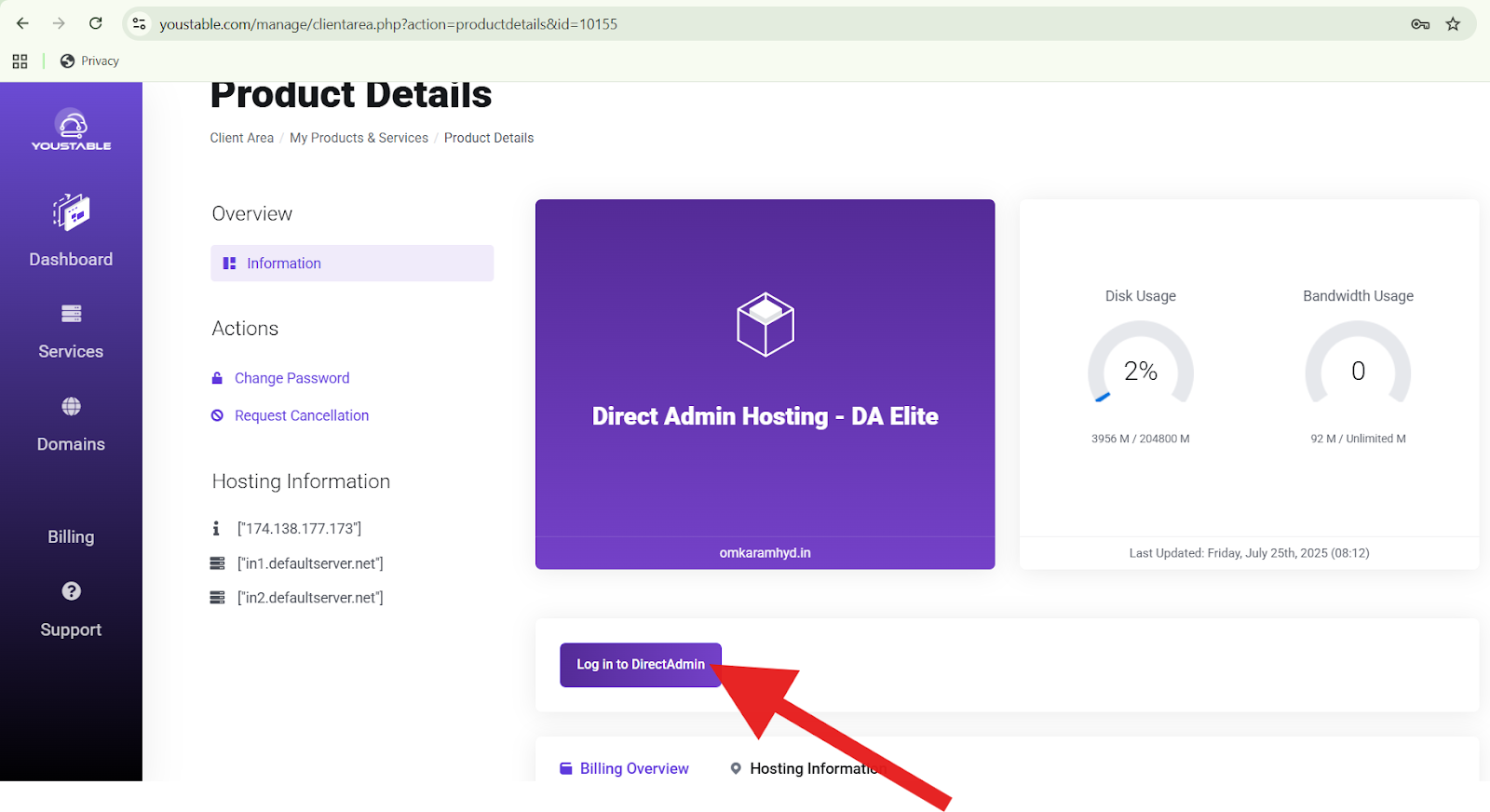This screenshot has width=1490, height=812.
Task: Select the 174.138.177.173 IP text
Action: pos(300,529)
